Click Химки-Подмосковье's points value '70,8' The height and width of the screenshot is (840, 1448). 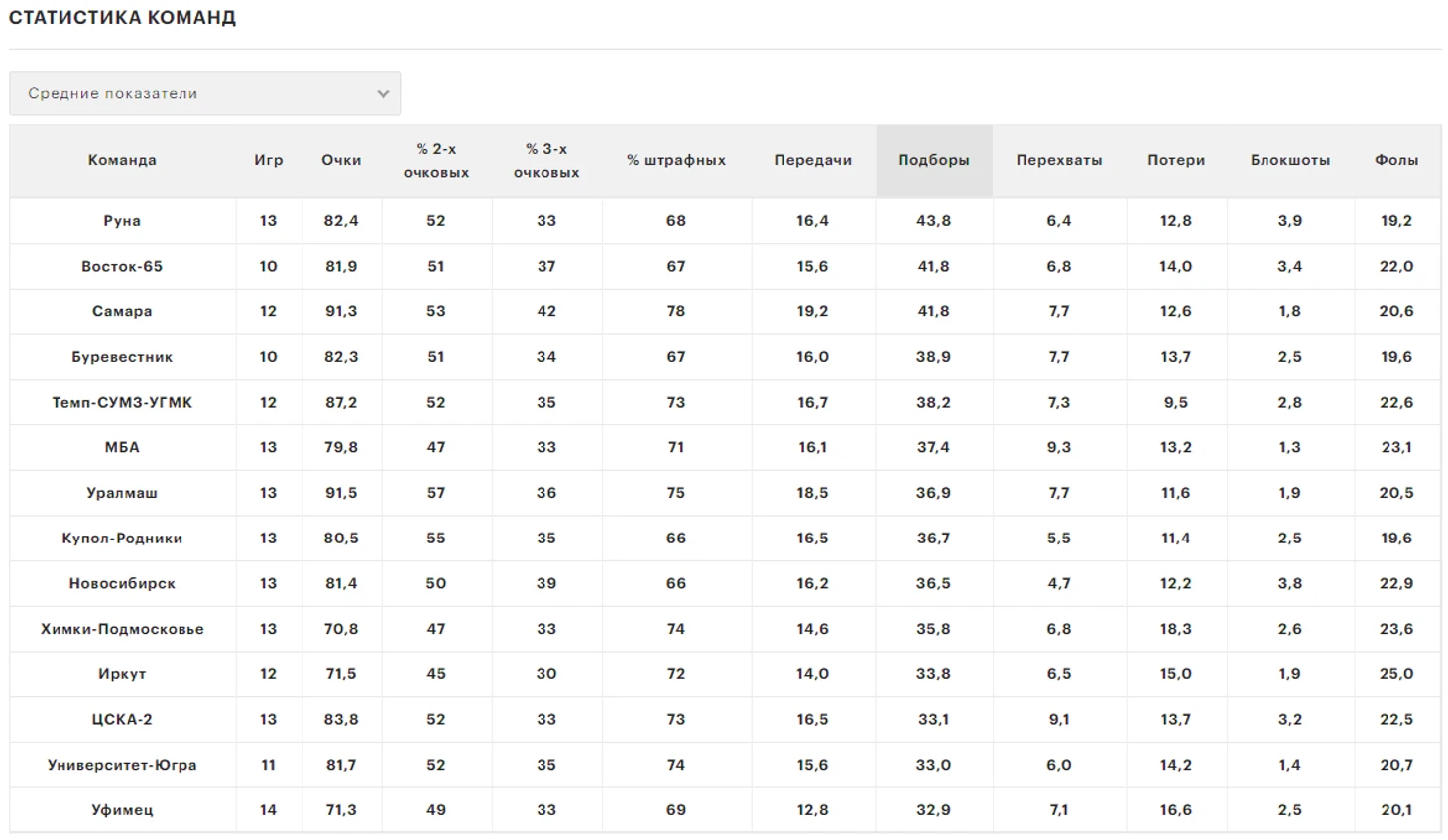click(341, 629)
